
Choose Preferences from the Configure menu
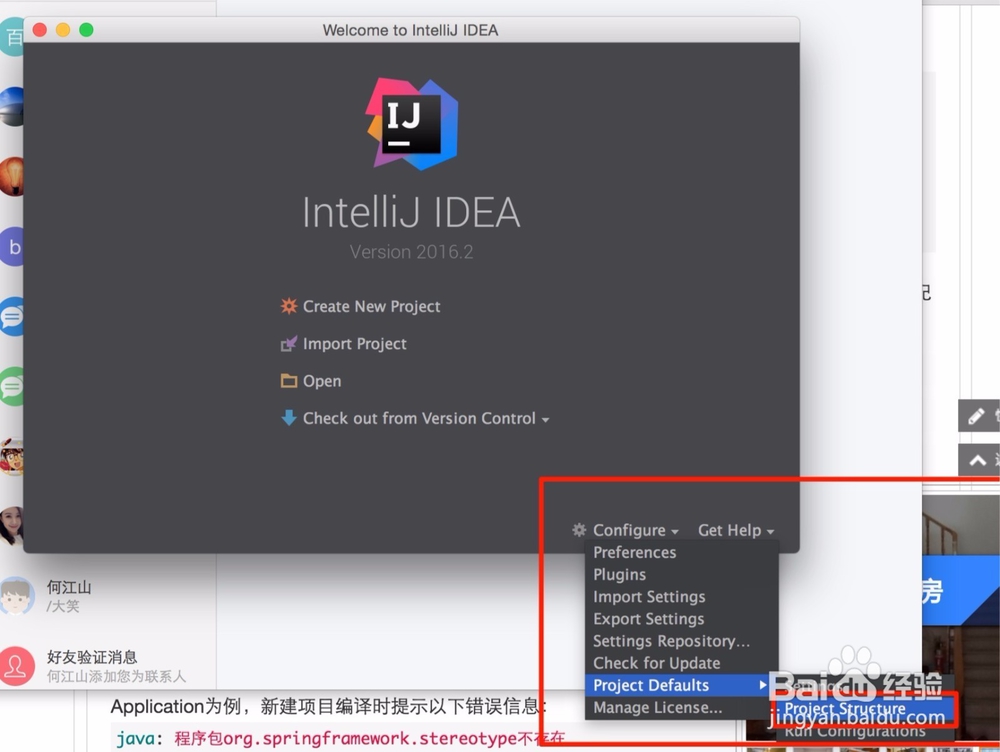(x=681, y=552)
